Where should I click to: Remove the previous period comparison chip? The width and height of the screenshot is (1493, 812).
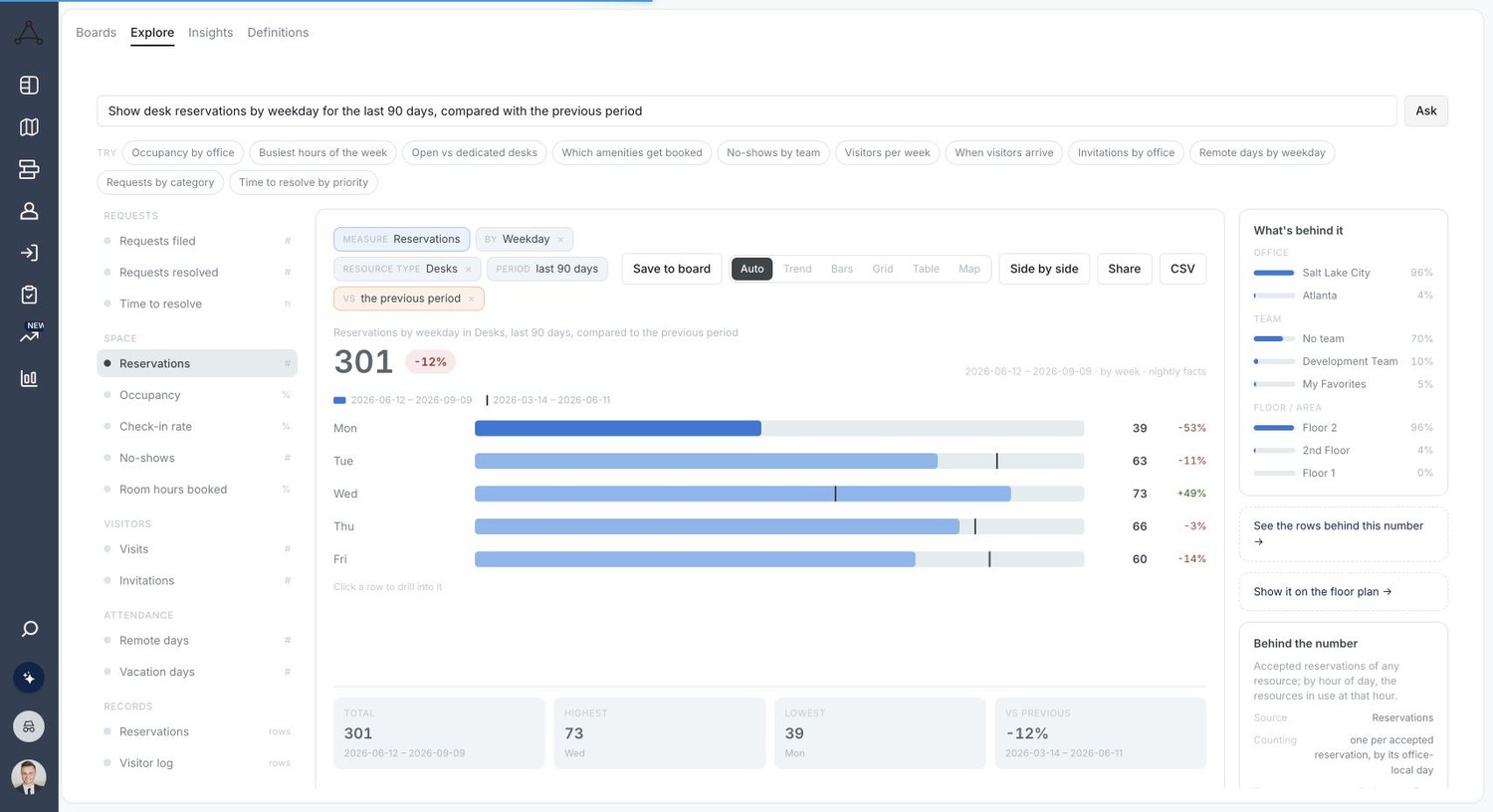click(471, 300)
